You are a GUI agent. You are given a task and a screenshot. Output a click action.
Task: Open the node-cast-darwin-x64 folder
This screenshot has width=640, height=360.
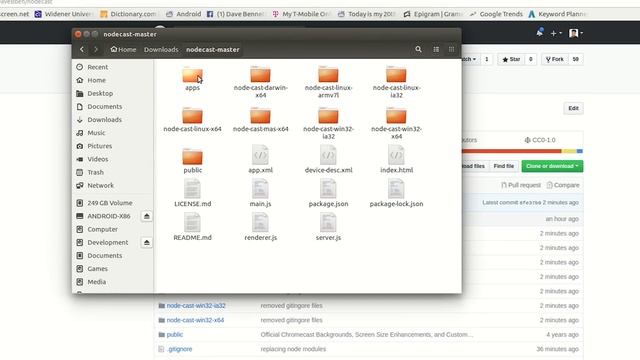[260, 82]
